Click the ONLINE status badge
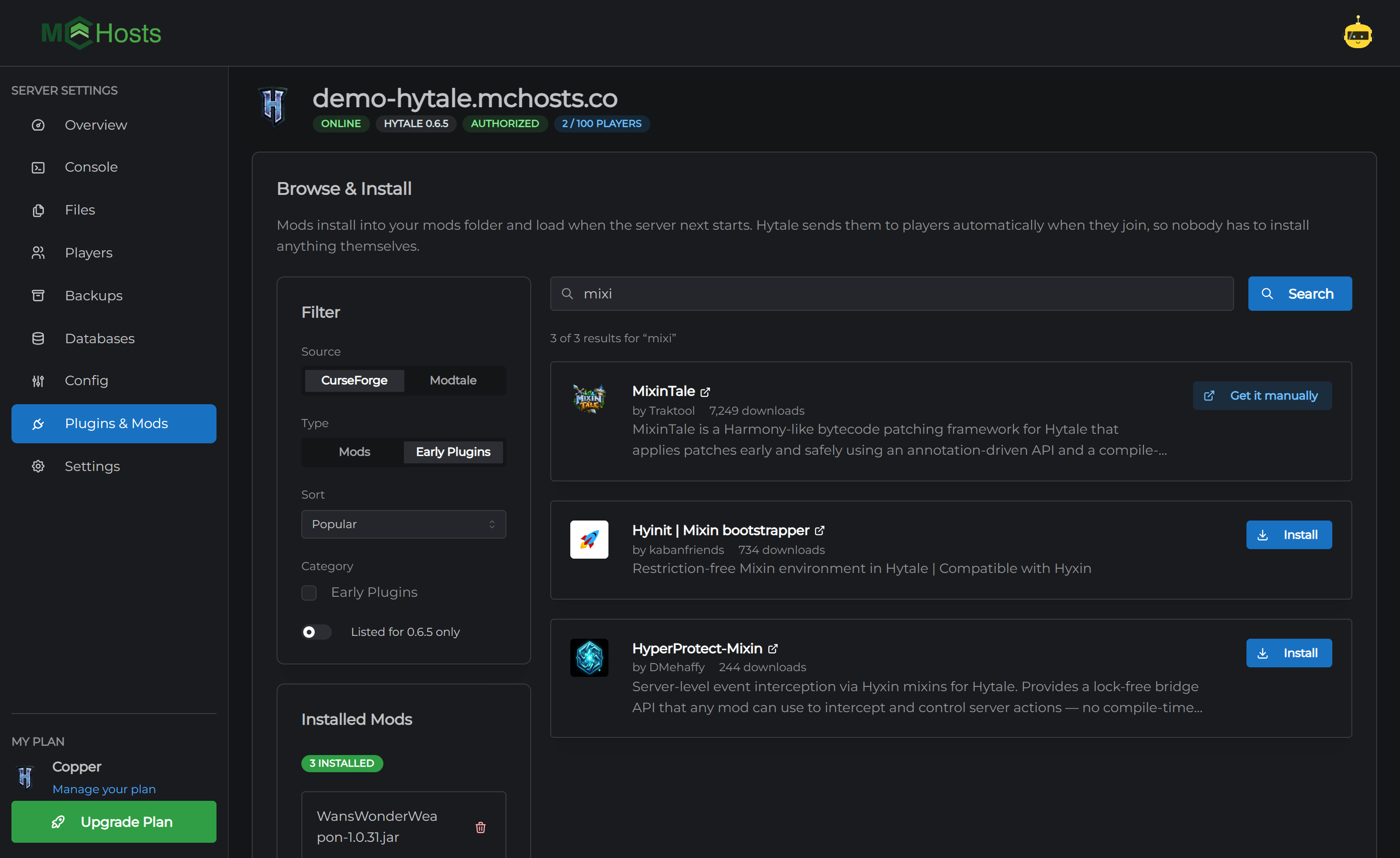The width and height of the screenshot is (1400, 858). point(341,124)
